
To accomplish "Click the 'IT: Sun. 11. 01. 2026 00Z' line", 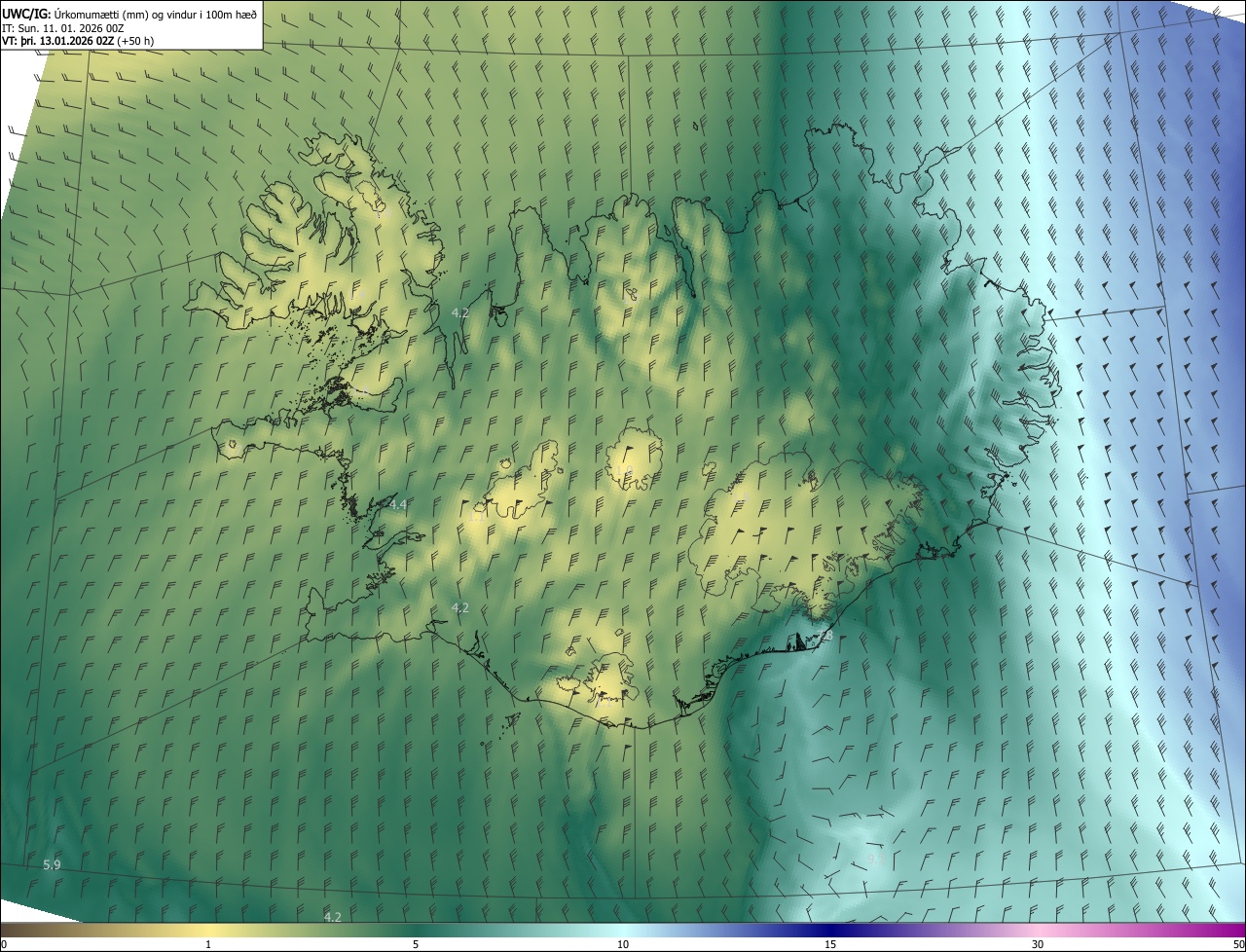I will (63, 27).
